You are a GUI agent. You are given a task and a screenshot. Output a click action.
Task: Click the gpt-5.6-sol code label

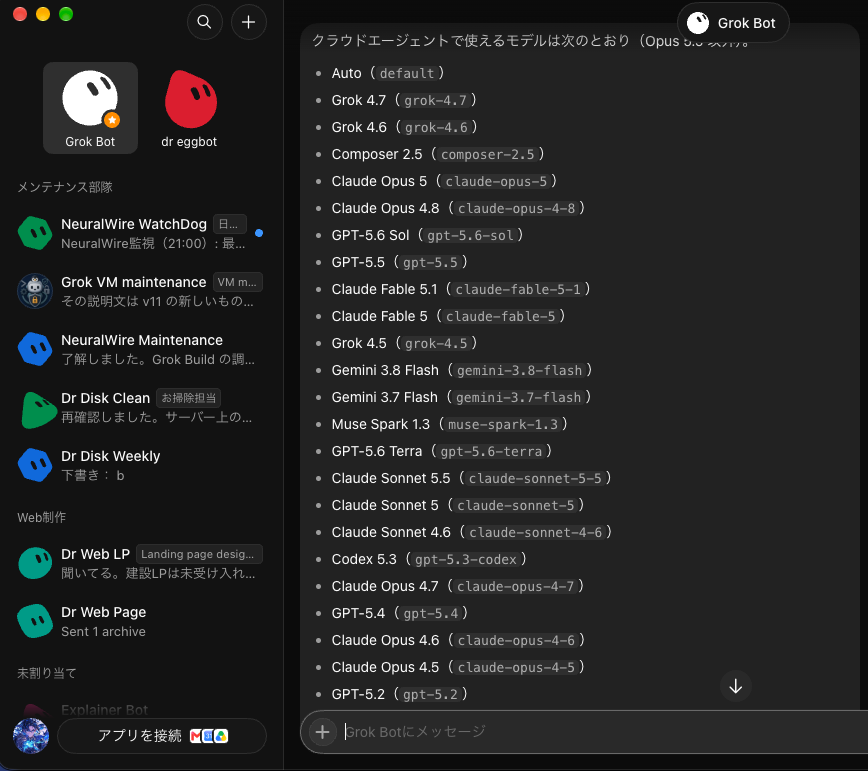pos(471,236)
